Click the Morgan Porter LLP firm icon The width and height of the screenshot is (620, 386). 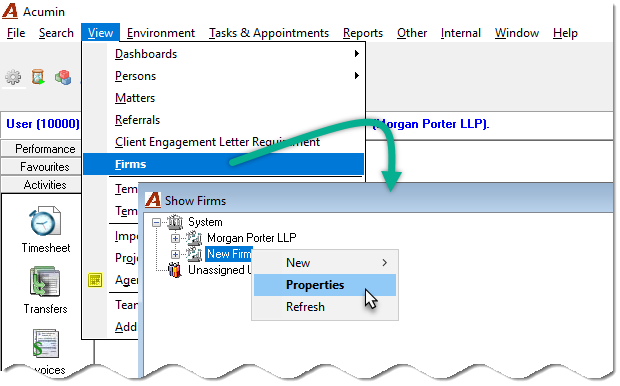pos(194,238)
